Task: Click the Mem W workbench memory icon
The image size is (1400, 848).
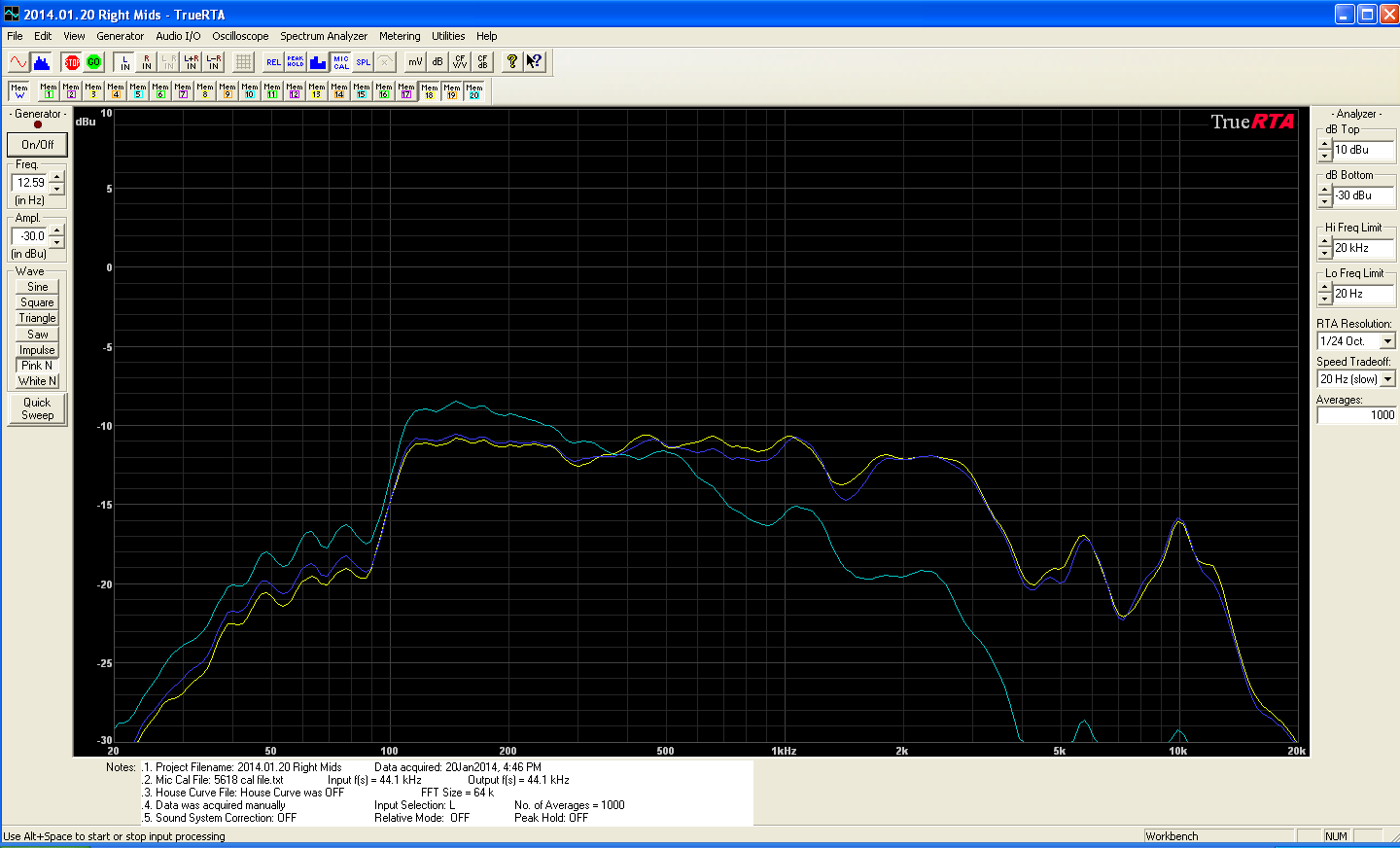Action: 19,91
